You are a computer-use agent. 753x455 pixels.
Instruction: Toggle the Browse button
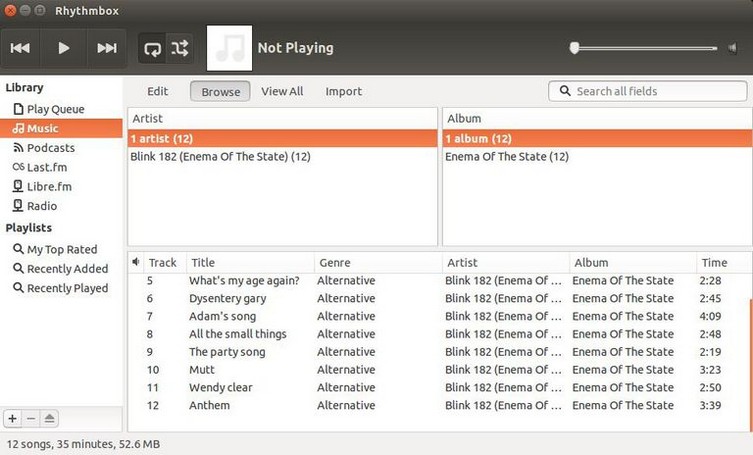(x=220, y=91)
